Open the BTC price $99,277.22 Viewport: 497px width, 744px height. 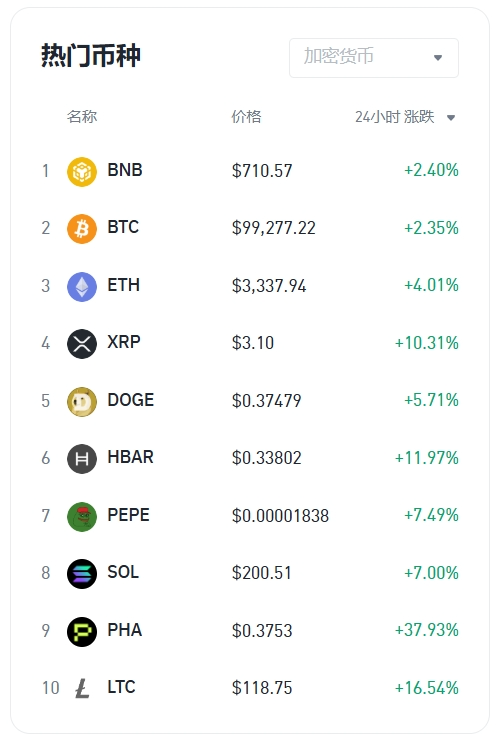click(273, 228)
